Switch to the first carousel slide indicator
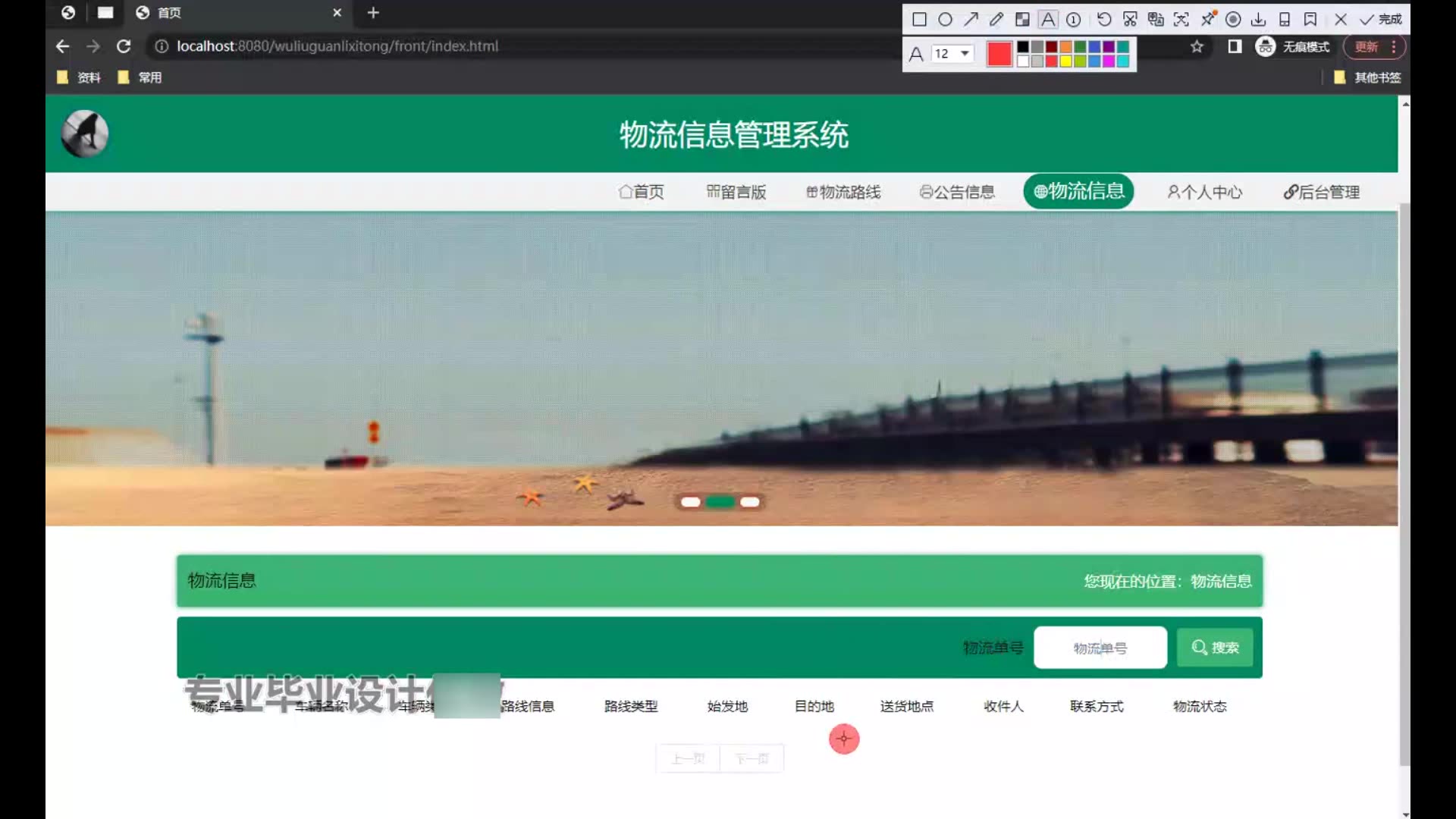Image resolution: width=1456 pixels, height=819 pixels. pyautogui.click(x=690, y=502)
